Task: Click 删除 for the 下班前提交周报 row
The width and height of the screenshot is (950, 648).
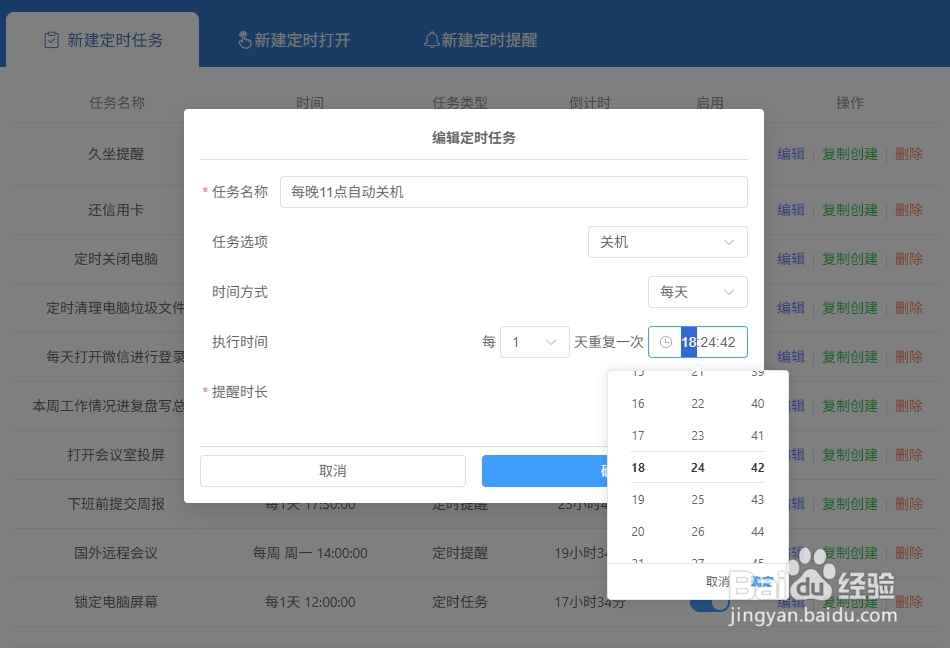Action: point(909,504)
